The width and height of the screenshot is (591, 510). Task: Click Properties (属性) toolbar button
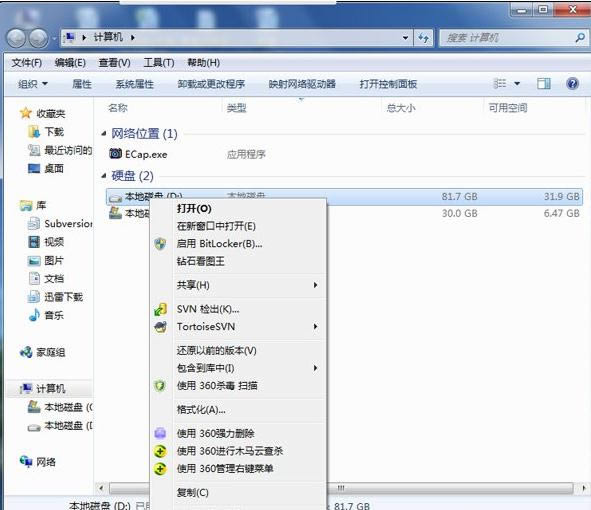82,84
